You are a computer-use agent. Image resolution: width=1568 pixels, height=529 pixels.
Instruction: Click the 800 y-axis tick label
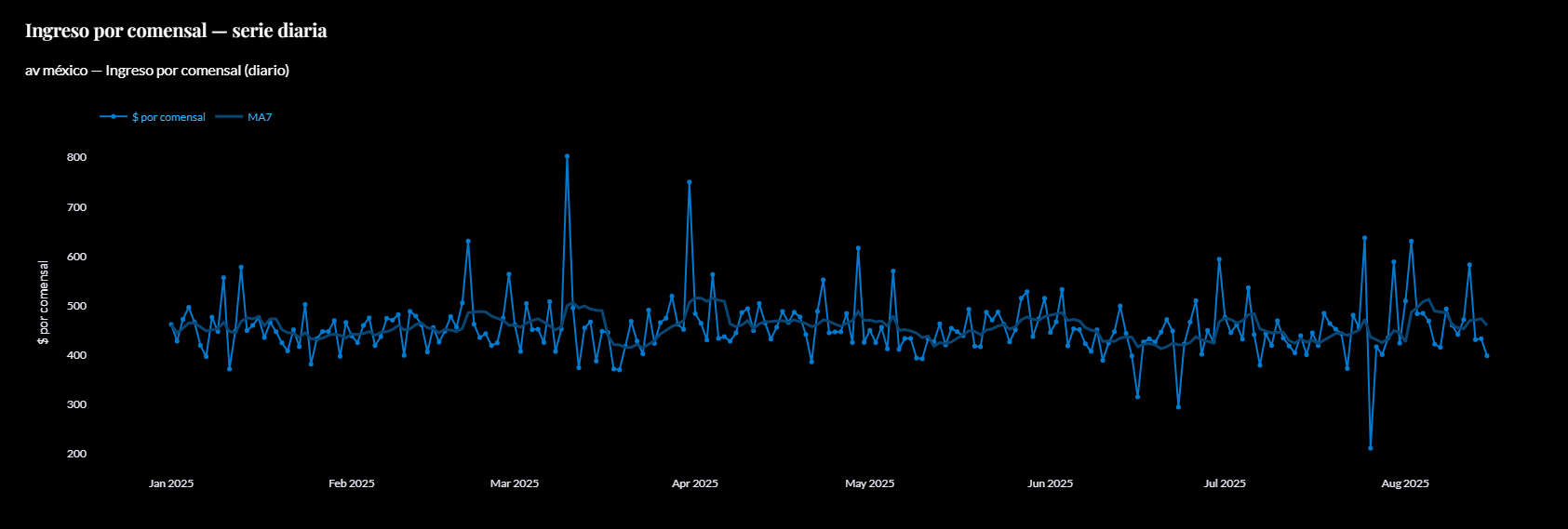tap(76, 158)
